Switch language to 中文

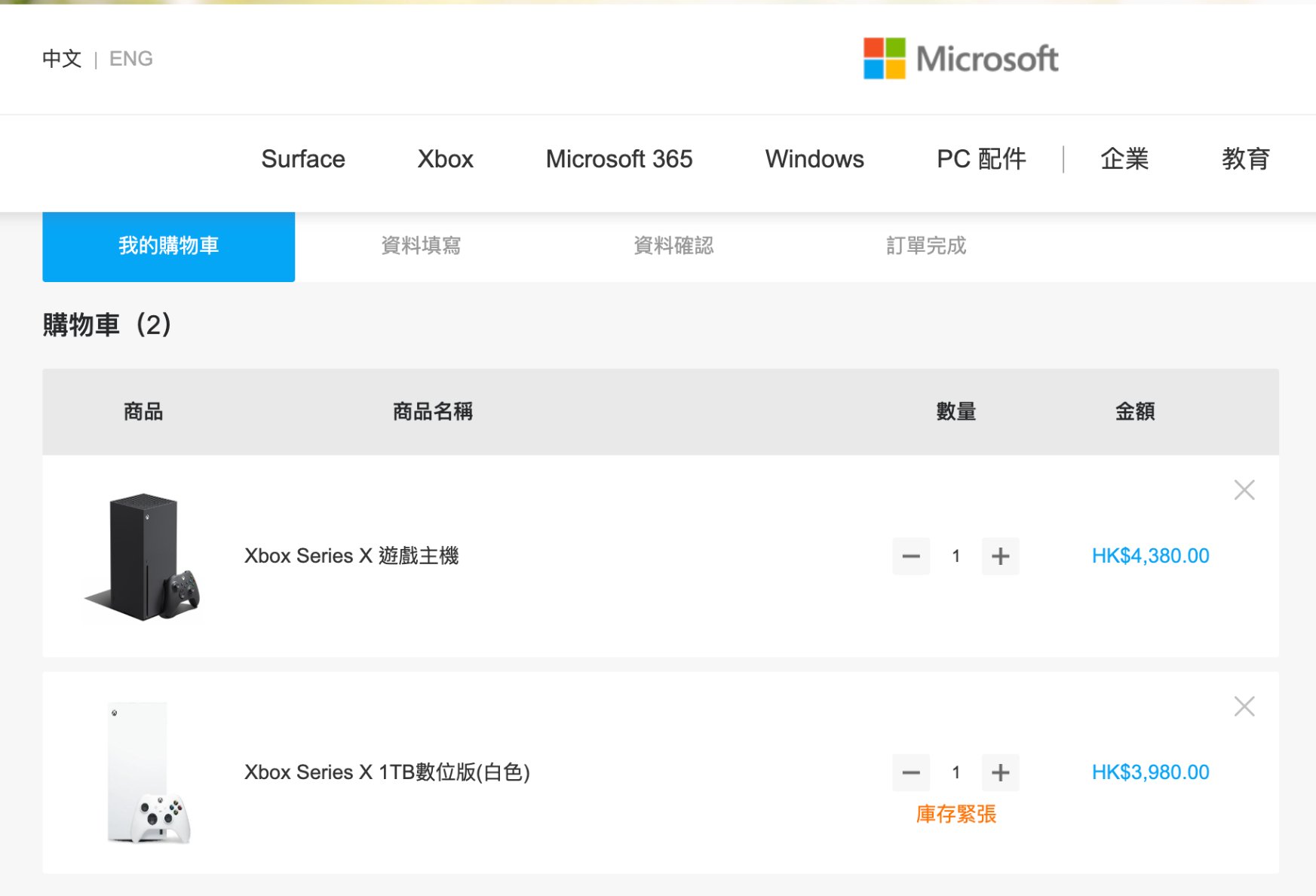62,59
